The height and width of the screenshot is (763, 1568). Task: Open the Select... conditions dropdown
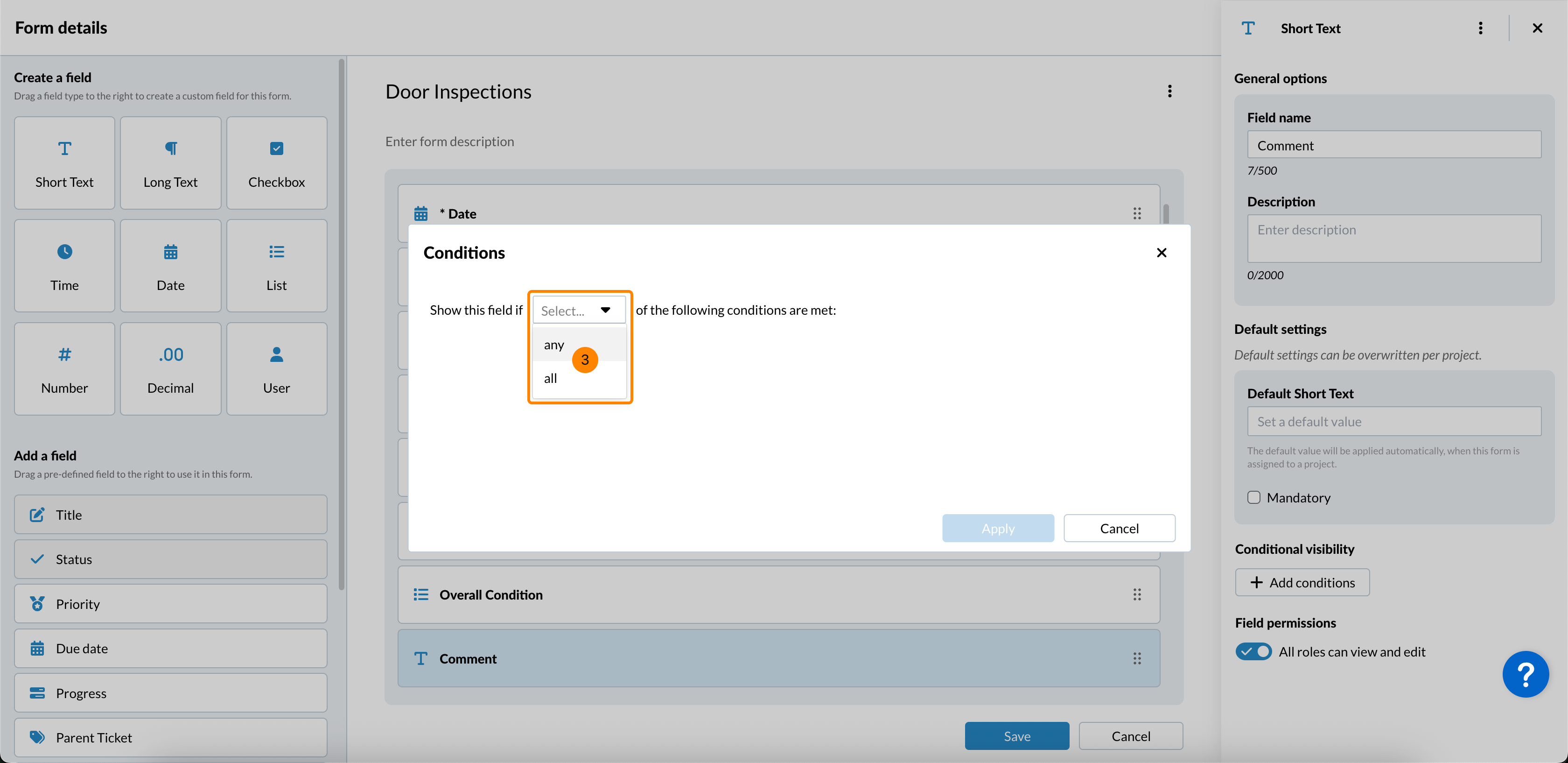tap(579, 311)
